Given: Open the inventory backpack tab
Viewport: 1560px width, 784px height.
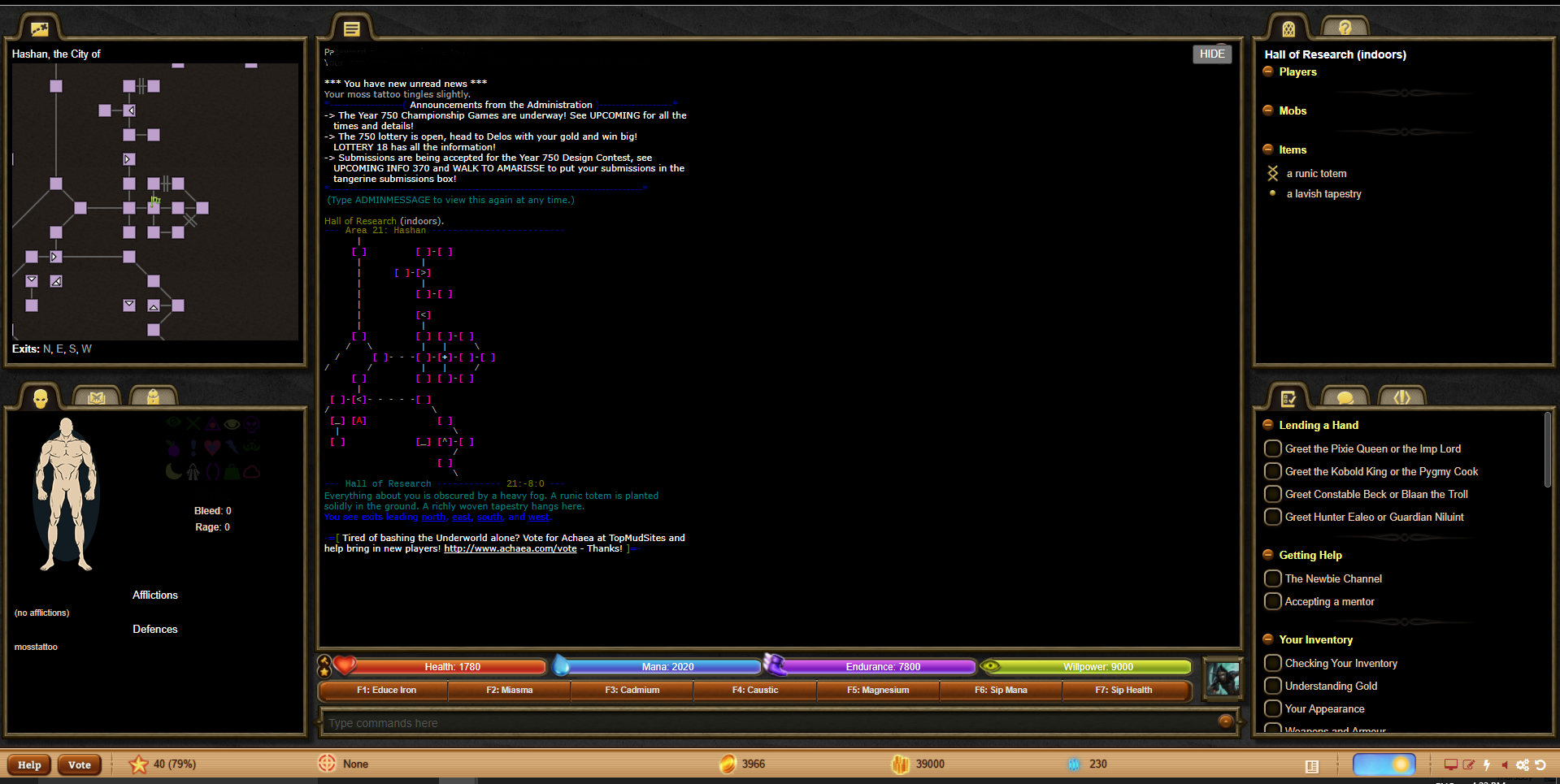Looking at the screenshot, I should [153, 396].
